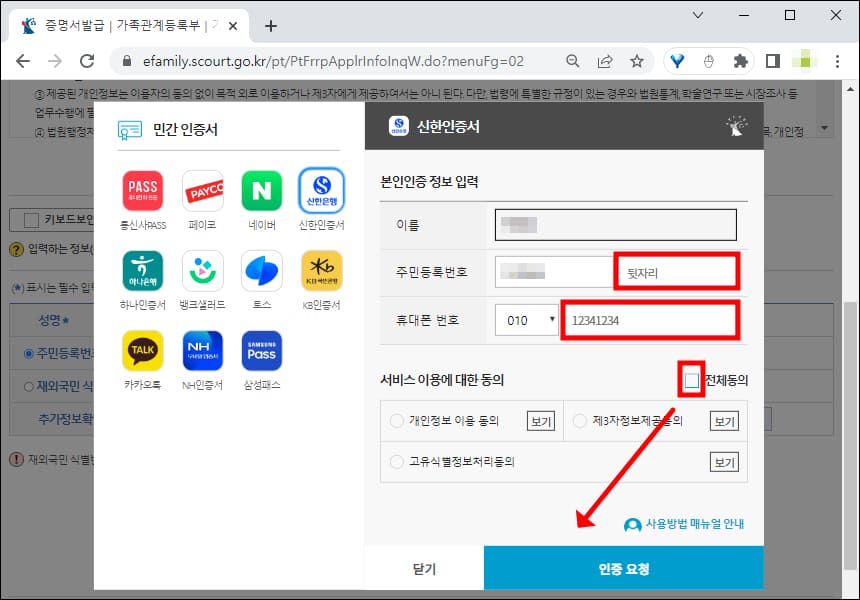The width and height of the screenshot is (860, 600).
Task: Click the 휴대폰 번호 input showing 12341234
Action: click(651, 319)
